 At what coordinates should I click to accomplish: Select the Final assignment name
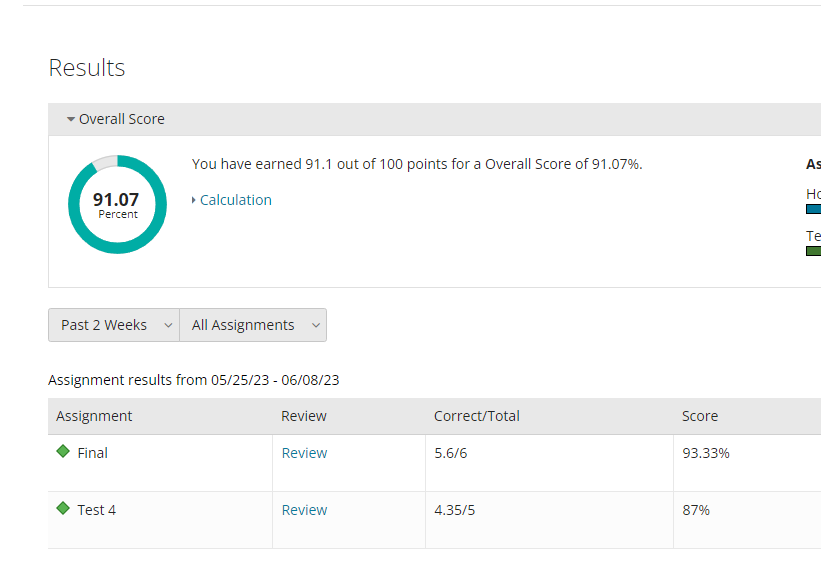tap(93, 453)
